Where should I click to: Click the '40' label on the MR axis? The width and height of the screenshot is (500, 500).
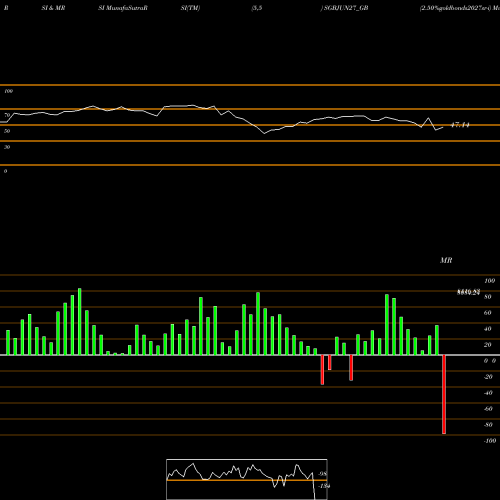(x=488, y=329)
